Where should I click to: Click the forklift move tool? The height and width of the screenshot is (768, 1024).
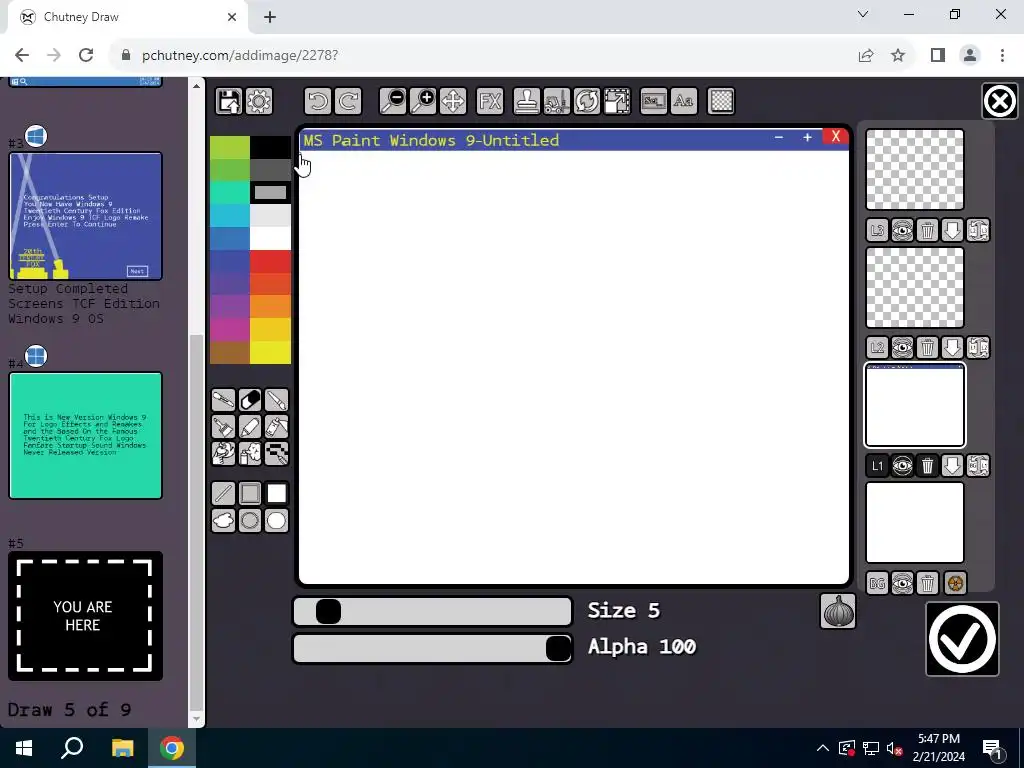click(x=556, y=101)
